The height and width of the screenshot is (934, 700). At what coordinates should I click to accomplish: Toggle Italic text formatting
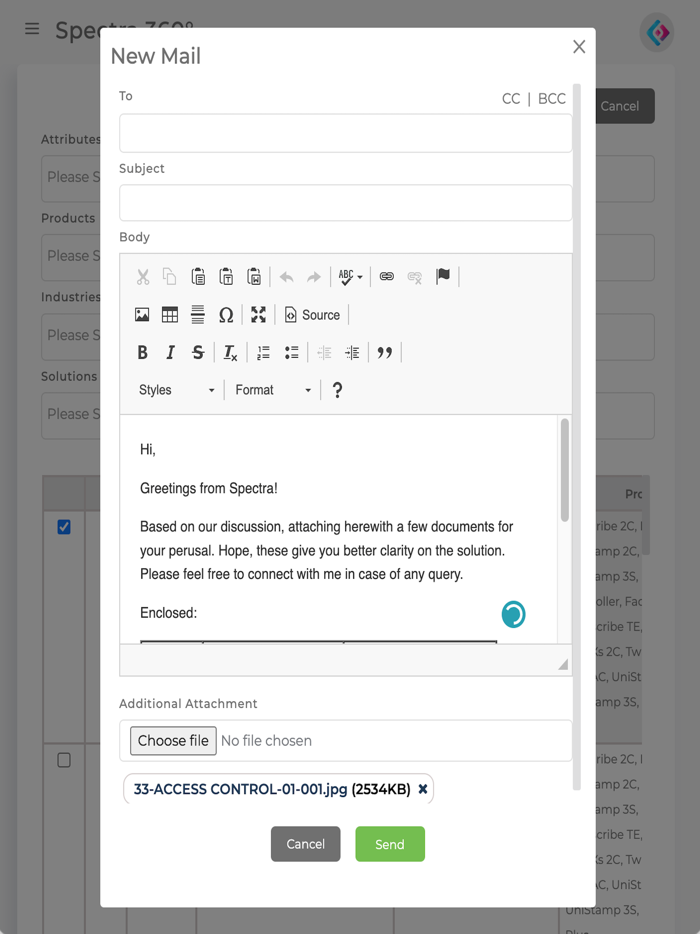[x=170, y=352]
